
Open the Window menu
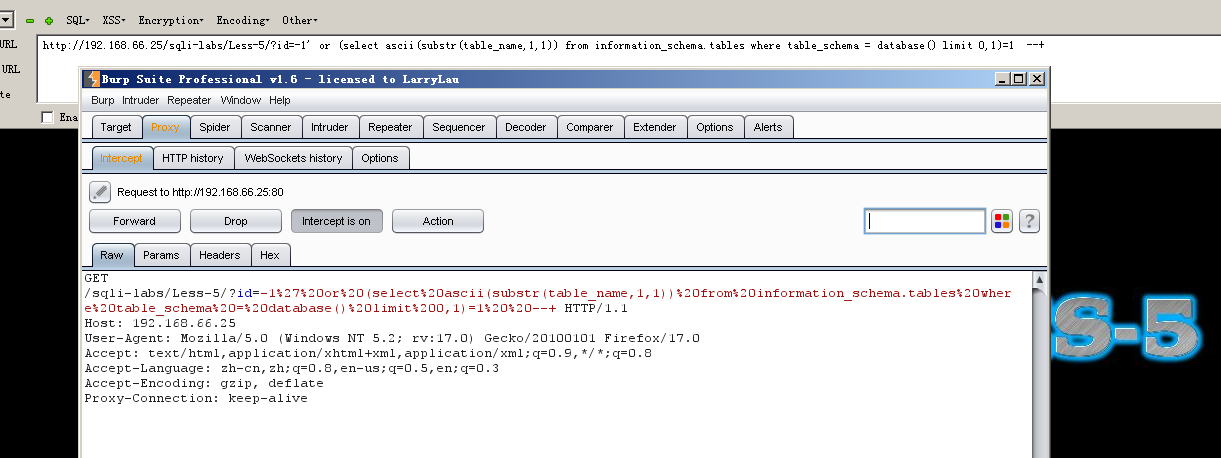[x=241, y=100]
